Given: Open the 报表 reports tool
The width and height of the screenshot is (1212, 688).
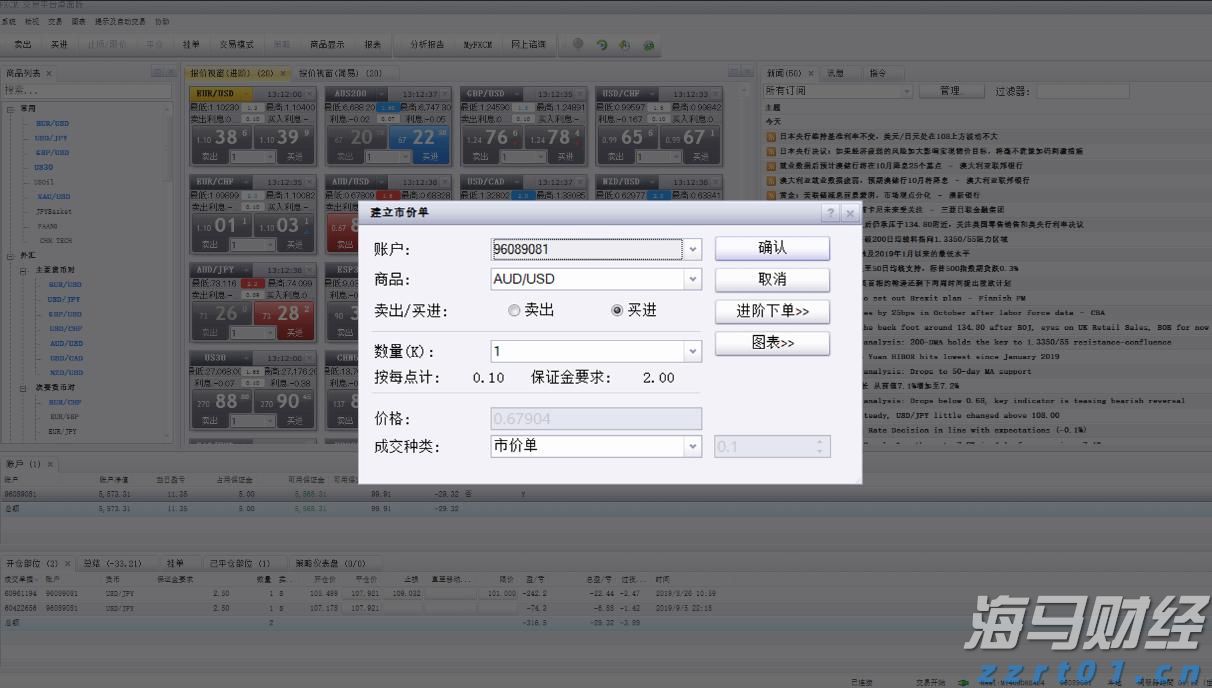Looking at the screenshot, I should click(x=372, y=43).
